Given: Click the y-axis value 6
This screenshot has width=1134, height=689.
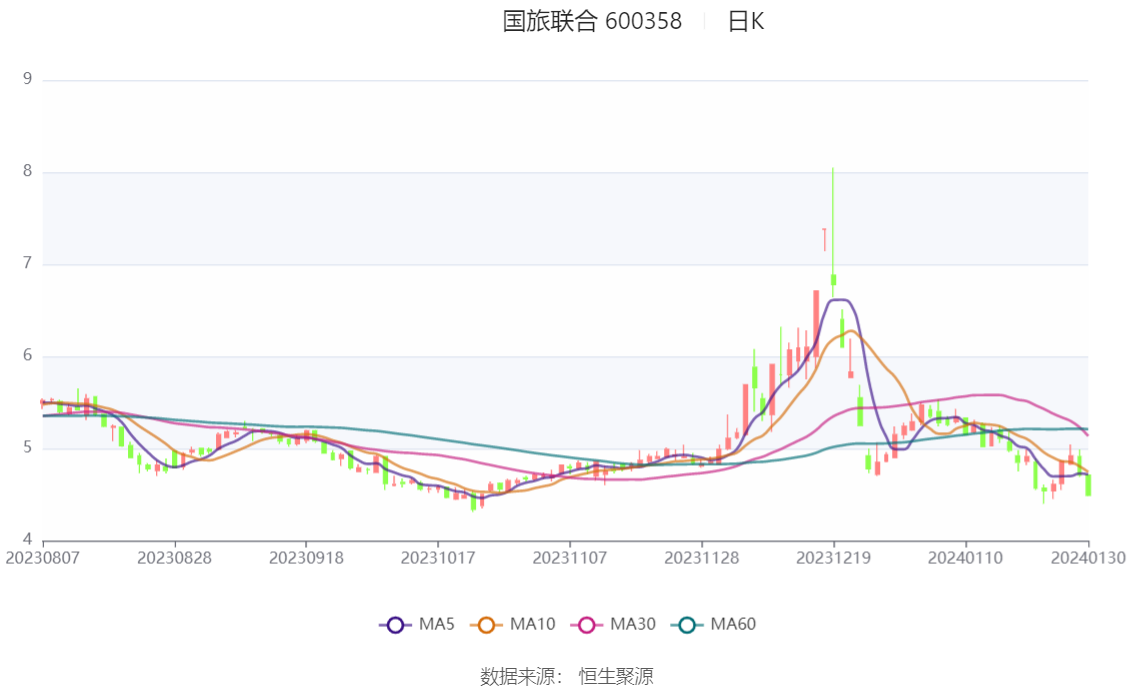Looking at the screenshot, I should [27, 355].
